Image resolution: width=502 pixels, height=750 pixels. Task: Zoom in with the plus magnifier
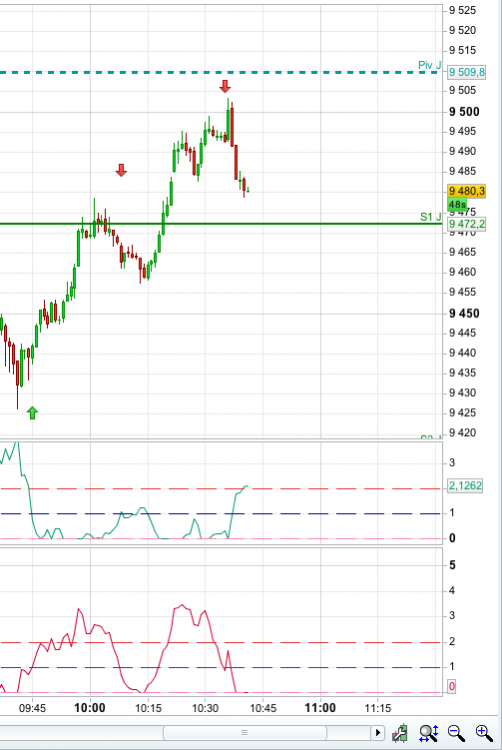484,733
